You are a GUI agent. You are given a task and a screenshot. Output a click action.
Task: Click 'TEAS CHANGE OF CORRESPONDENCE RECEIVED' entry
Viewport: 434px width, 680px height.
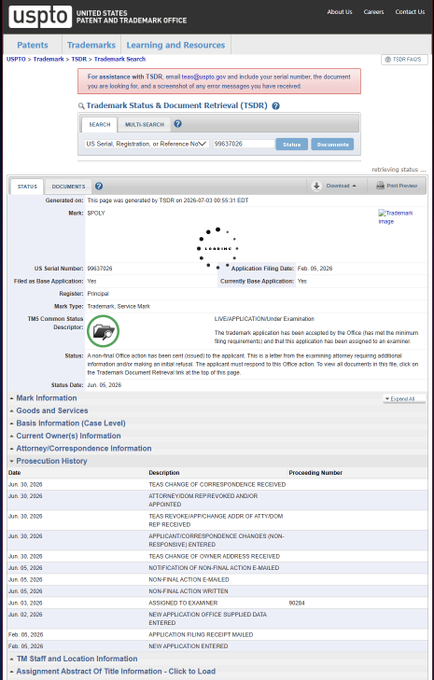click(x=217, y=484)
